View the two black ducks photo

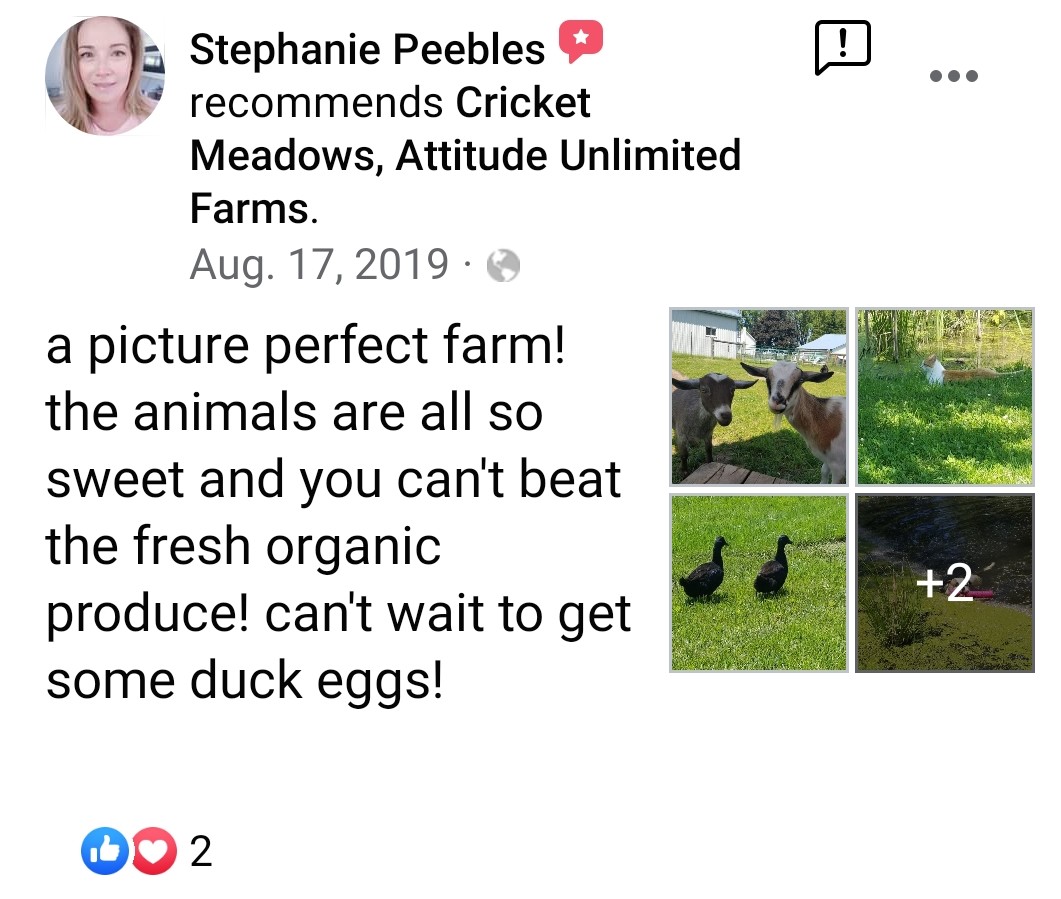click(x=758, y=582)
